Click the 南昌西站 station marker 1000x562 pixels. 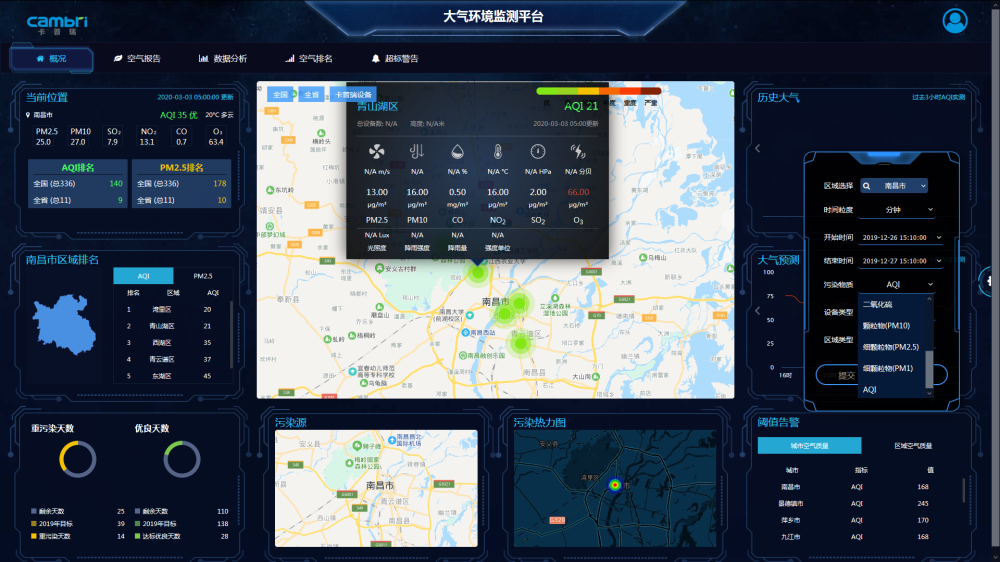466,333
